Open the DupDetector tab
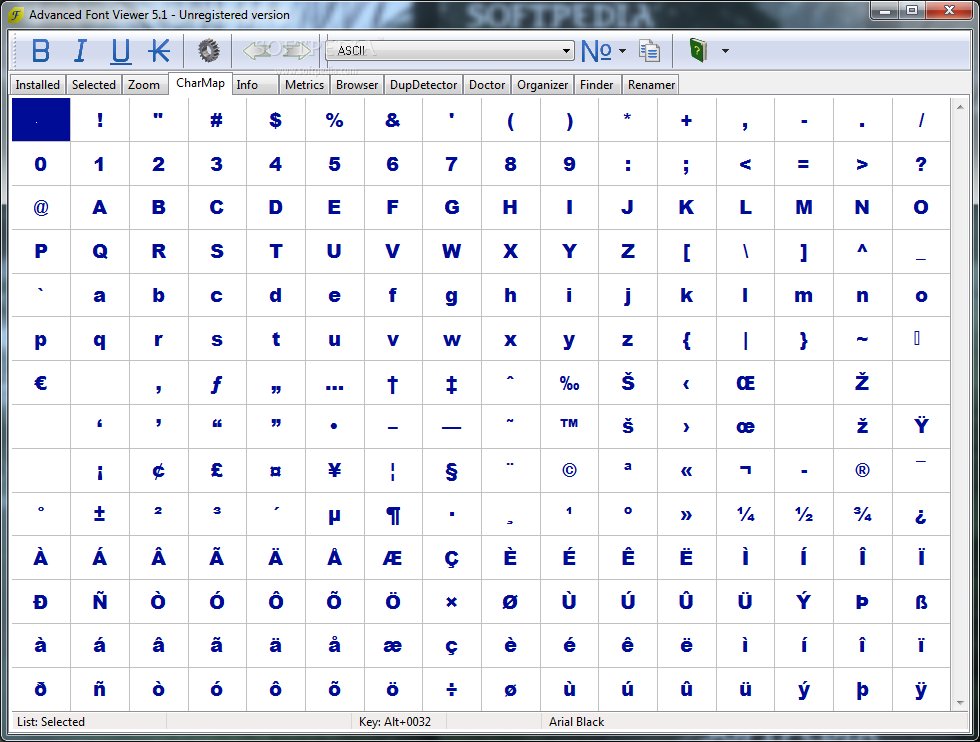Screen dimensions: 980x742 tap(424, 84)
